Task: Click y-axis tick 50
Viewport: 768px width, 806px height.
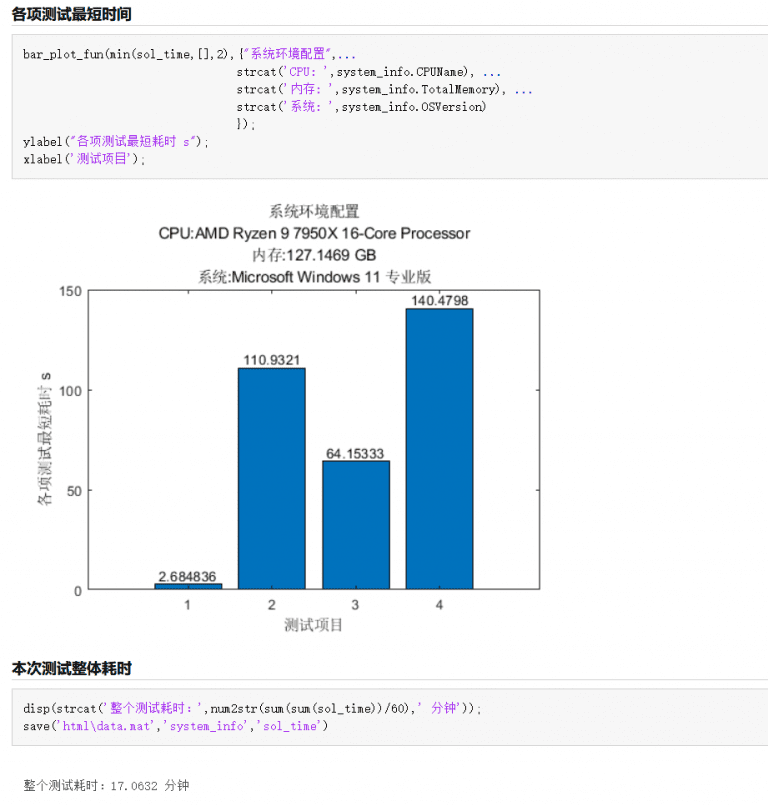Action: click(75, 491)
